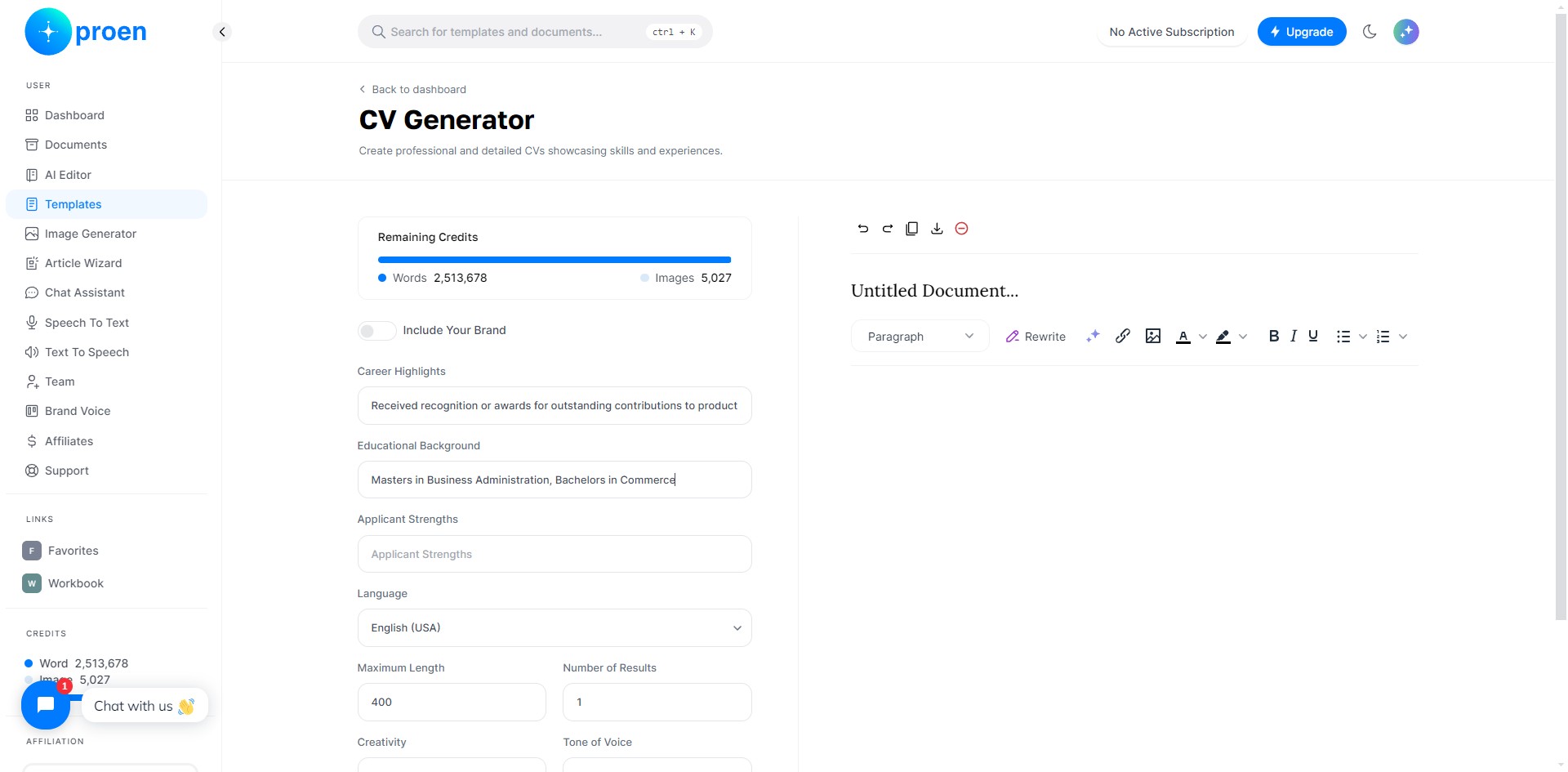Viewport: 1568px width, 772px height.
Task: Go to Text To Speech
Action: [x=107, y=352]
